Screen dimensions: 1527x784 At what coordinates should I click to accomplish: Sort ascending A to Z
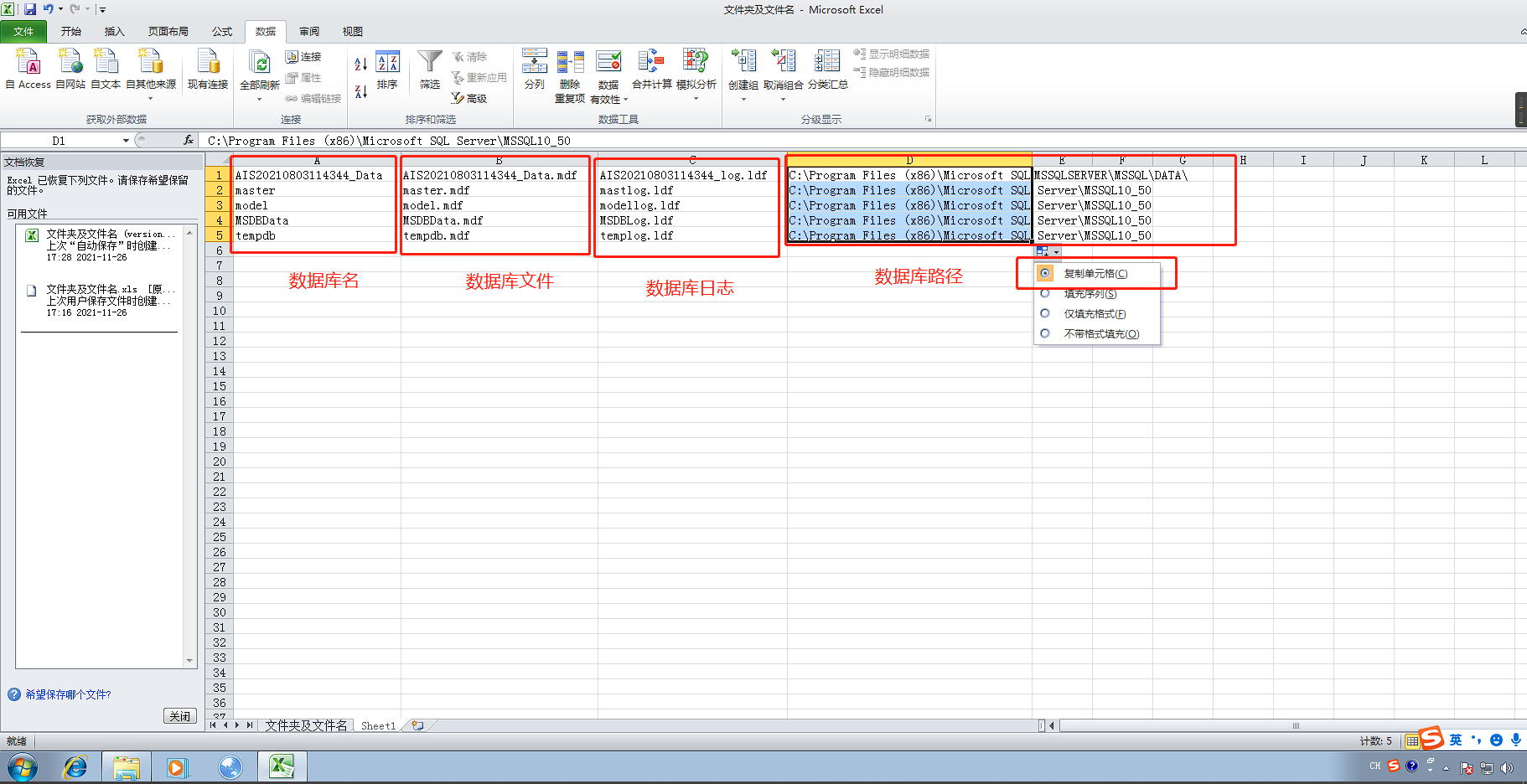tap(360, 64)
